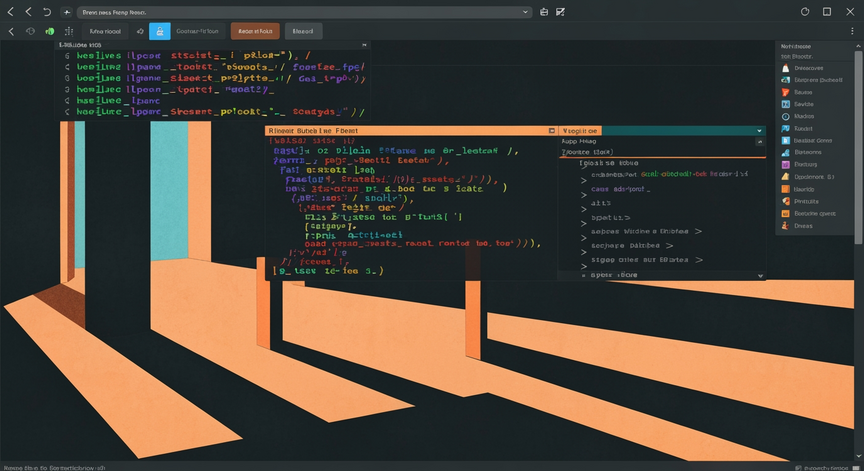Click the picture icon of Blarpens Dtcheatt
This screenshot has width=864, height=471.
coord(786,80)
